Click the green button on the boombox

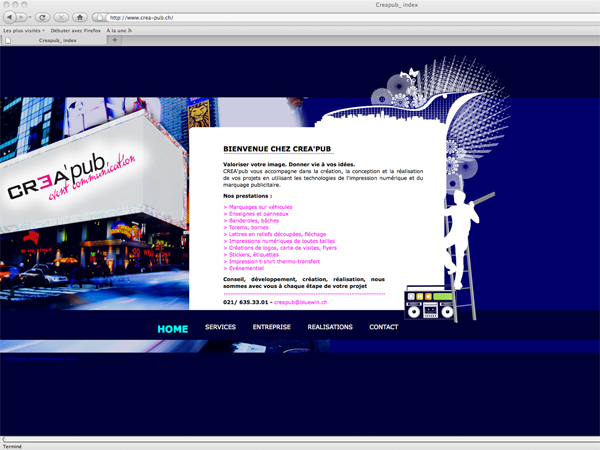tap(443, 296)
